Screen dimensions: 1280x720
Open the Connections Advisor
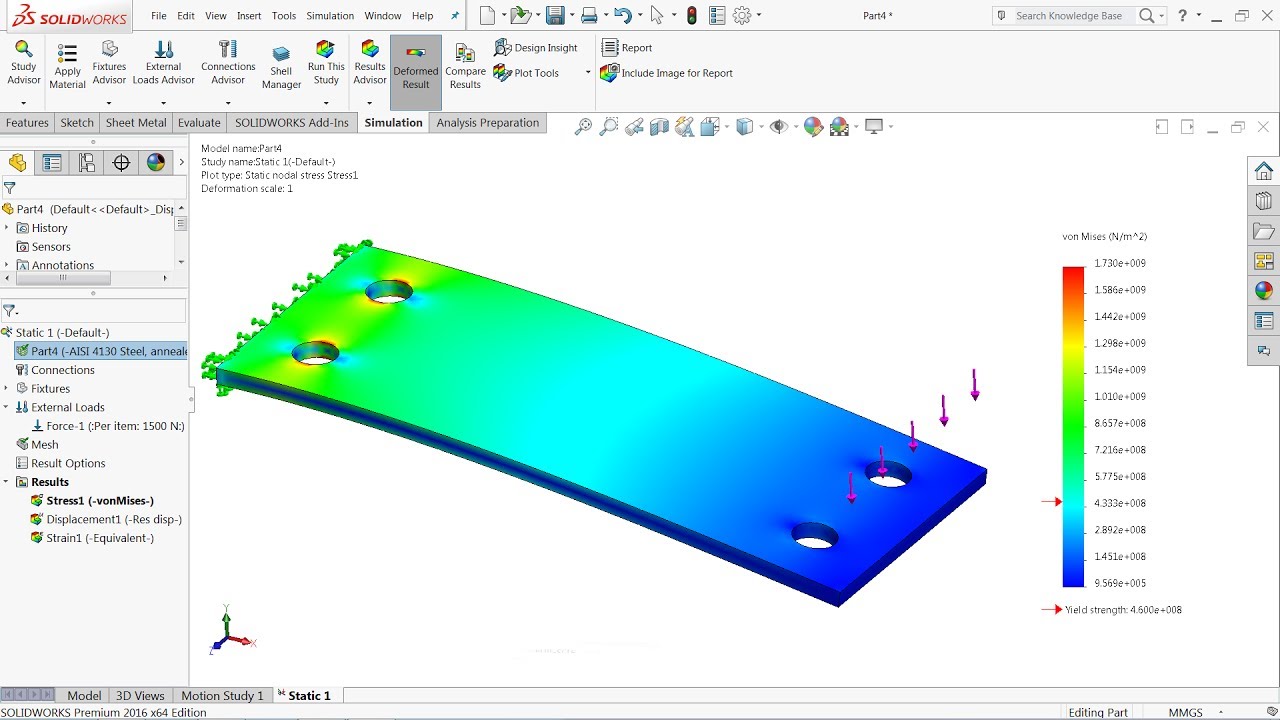(228, 62)
